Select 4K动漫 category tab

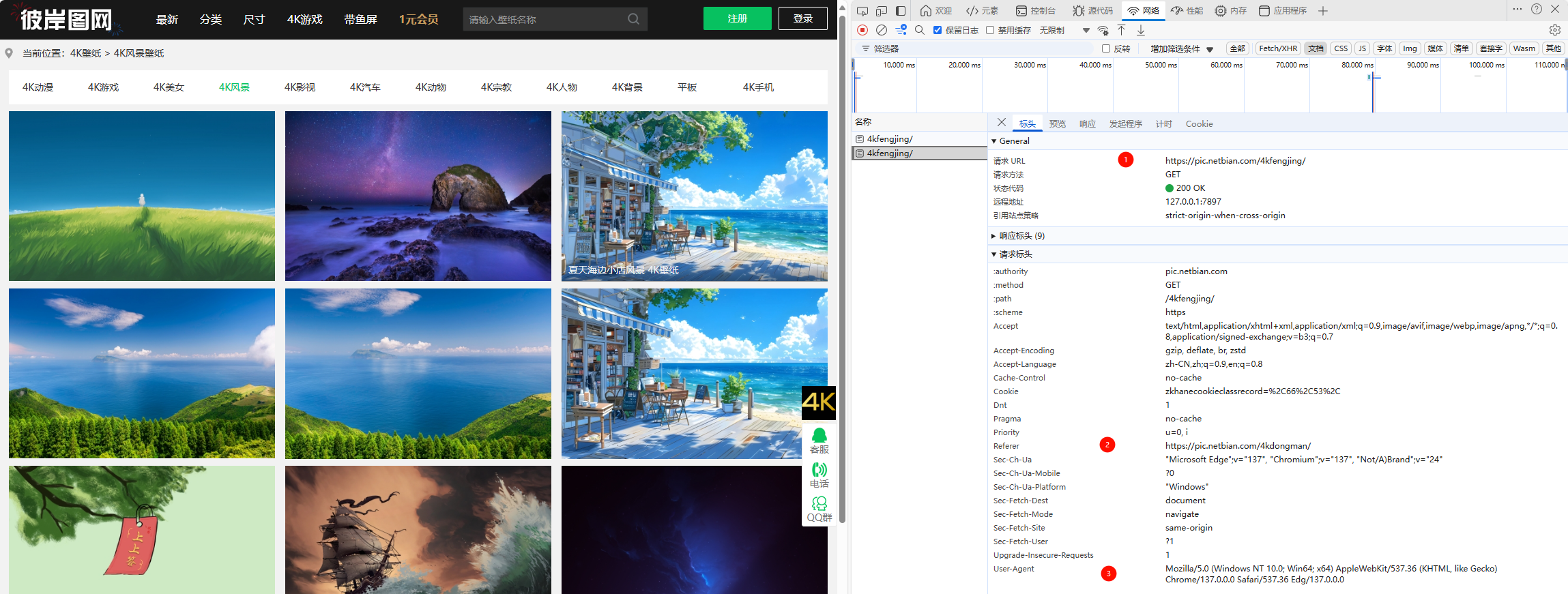[38, 87]
